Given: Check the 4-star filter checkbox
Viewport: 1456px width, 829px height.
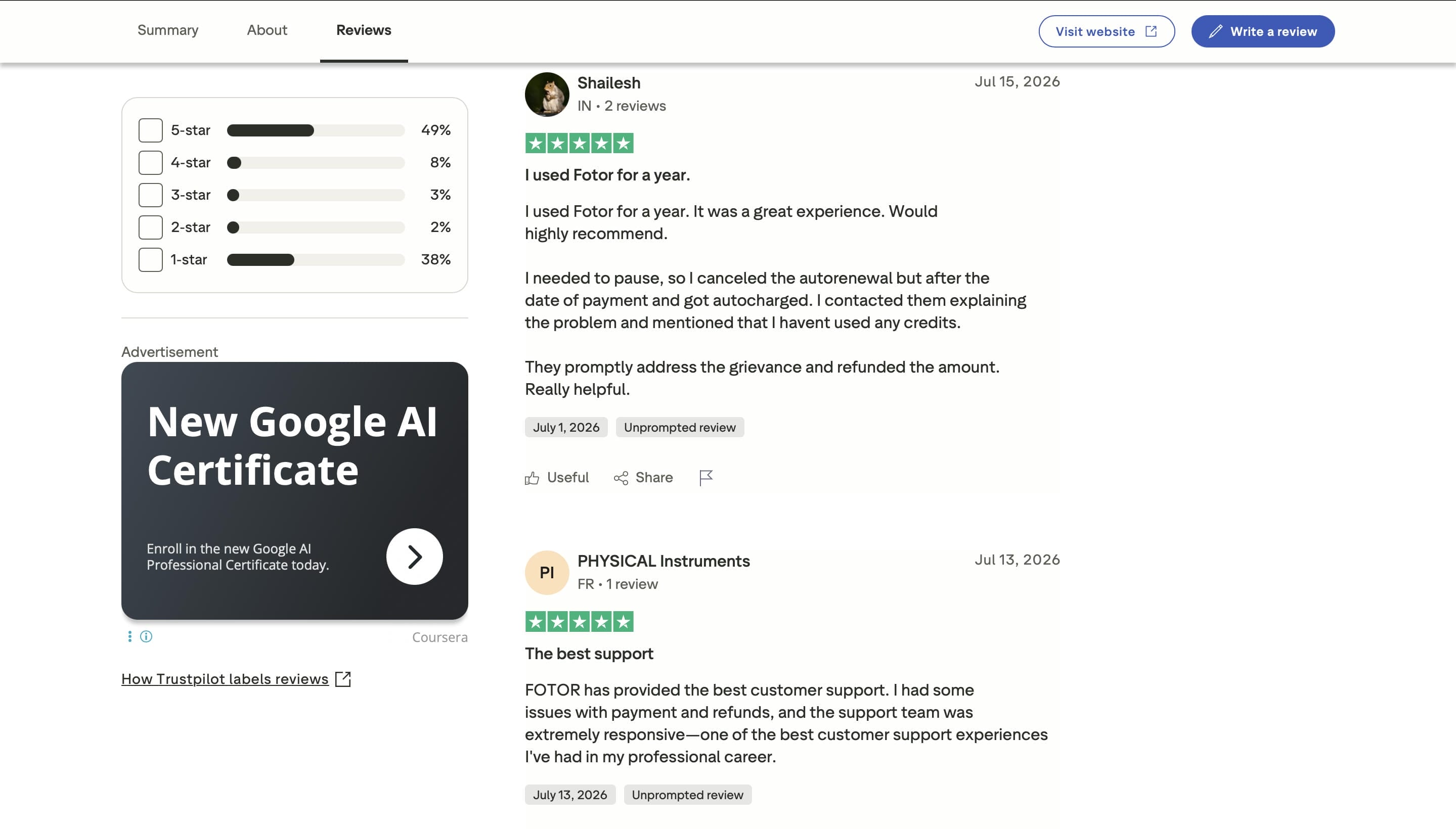Looking at the screenshot, I should (150, 163).
